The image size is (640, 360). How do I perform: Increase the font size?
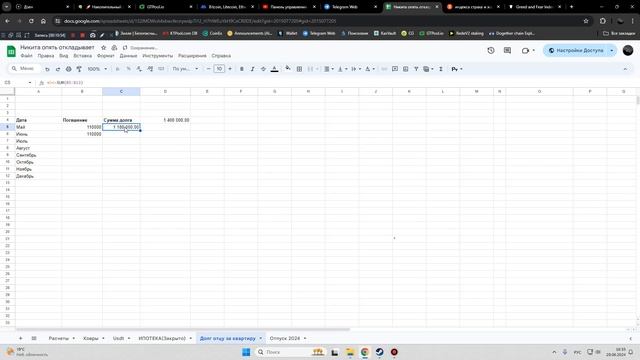[230, 69]
